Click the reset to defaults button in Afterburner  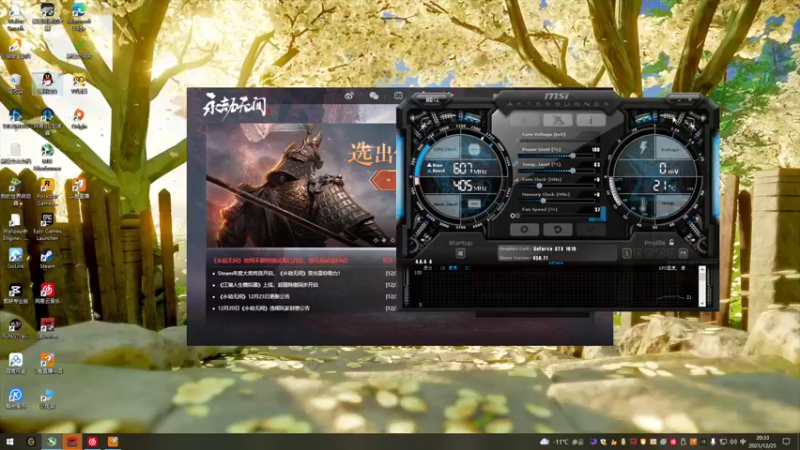(x=557, y=230)
